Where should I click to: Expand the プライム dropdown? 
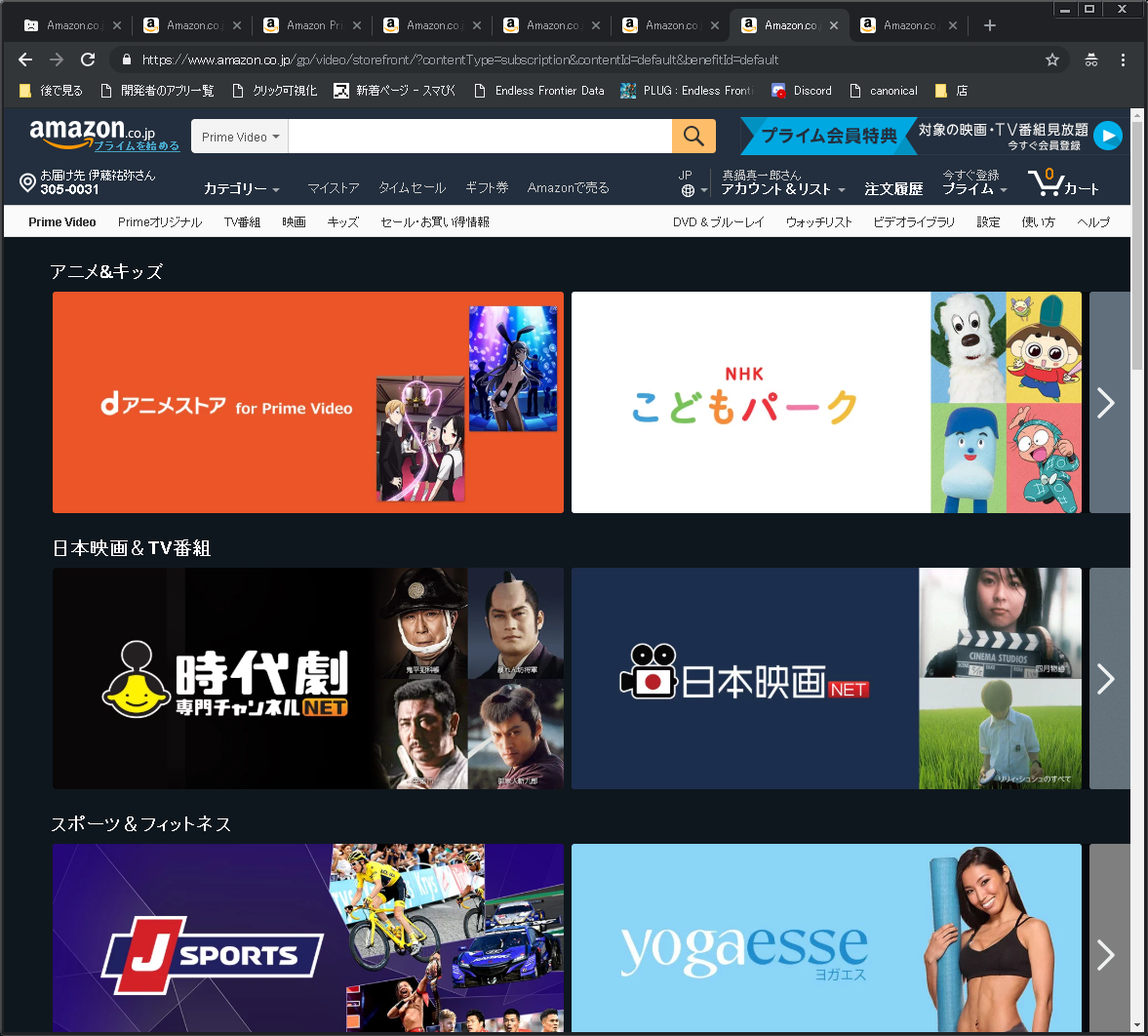click(974, 189)
